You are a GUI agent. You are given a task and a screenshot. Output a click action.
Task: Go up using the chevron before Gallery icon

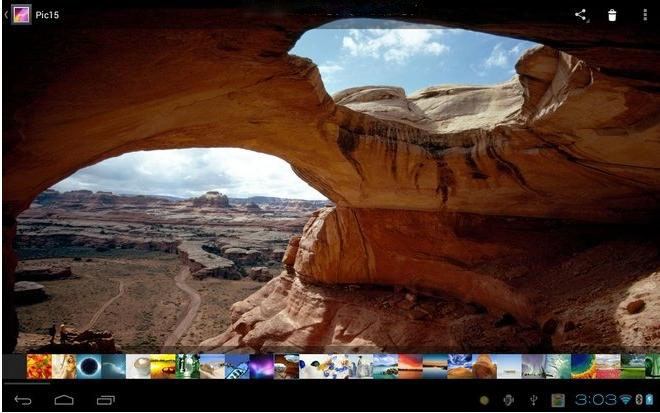coord(6,15)
